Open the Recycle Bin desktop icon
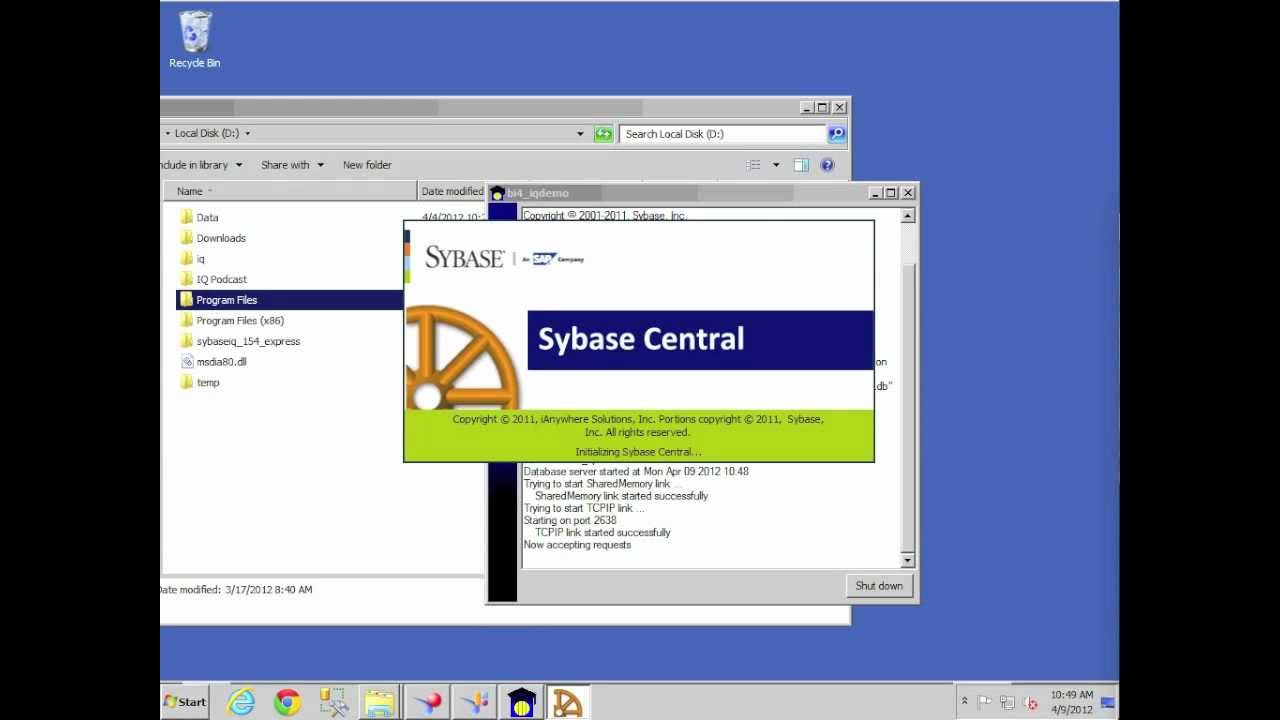This screenshot has width=1280, height=720. [194, 40]
